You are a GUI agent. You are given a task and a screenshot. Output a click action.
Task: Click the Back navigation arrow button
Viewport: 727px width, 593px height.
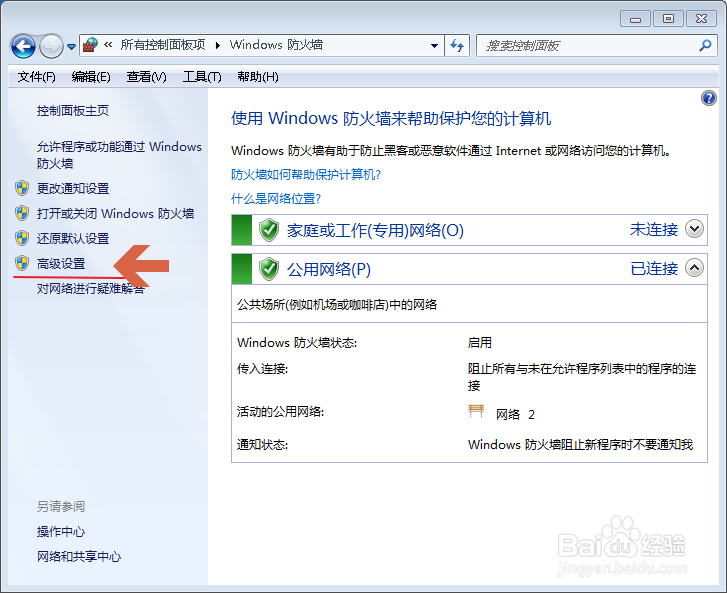[23, 46]
